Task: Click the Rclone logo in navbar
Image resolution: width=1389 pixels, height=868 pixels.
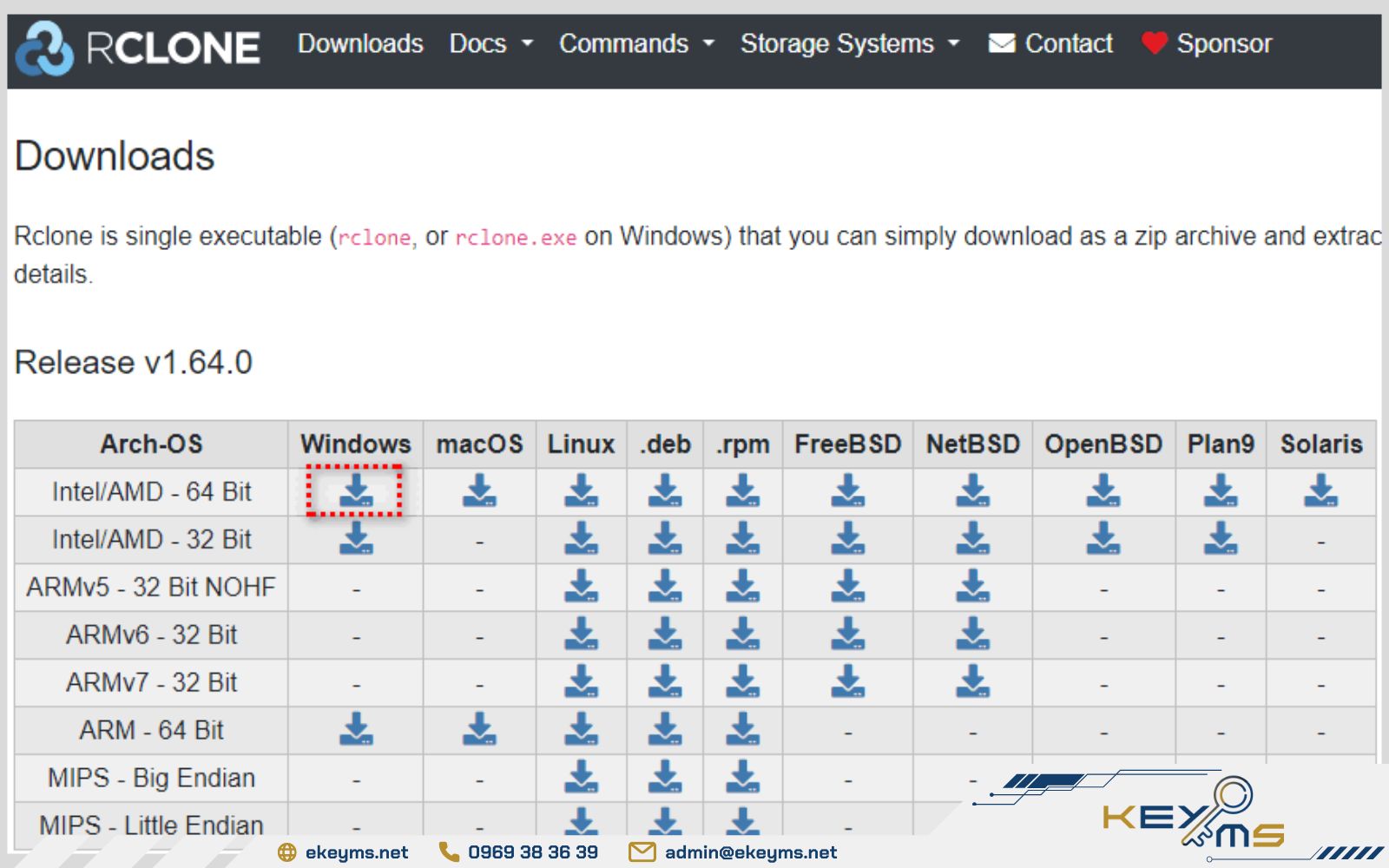Action: pyautogui.click(x=139, y=47)
